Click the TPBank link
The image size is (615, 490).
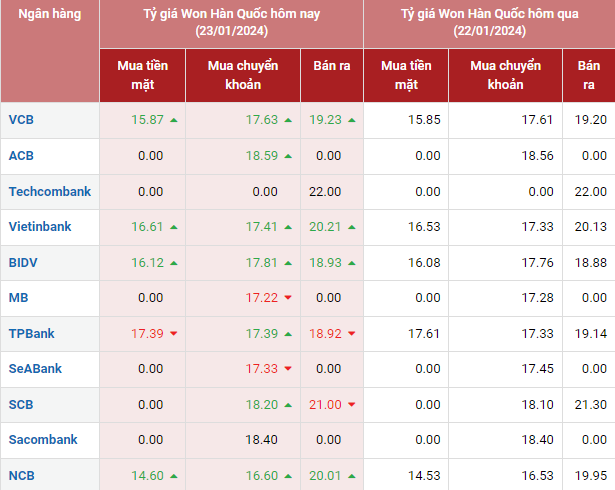pos(31,334)
